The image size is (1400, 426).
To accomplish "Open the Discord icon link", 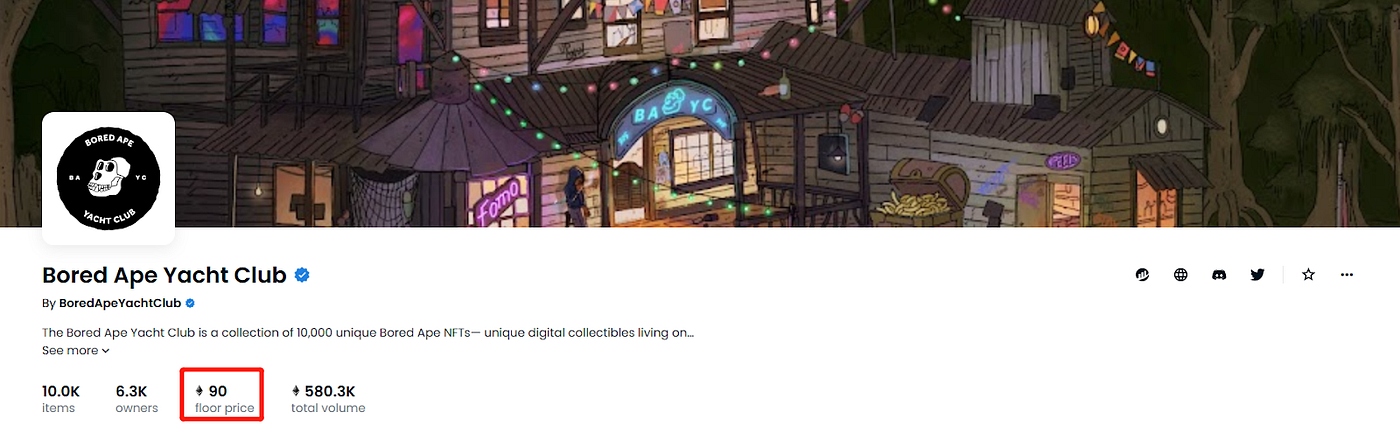I will [x=1219, y=274].
